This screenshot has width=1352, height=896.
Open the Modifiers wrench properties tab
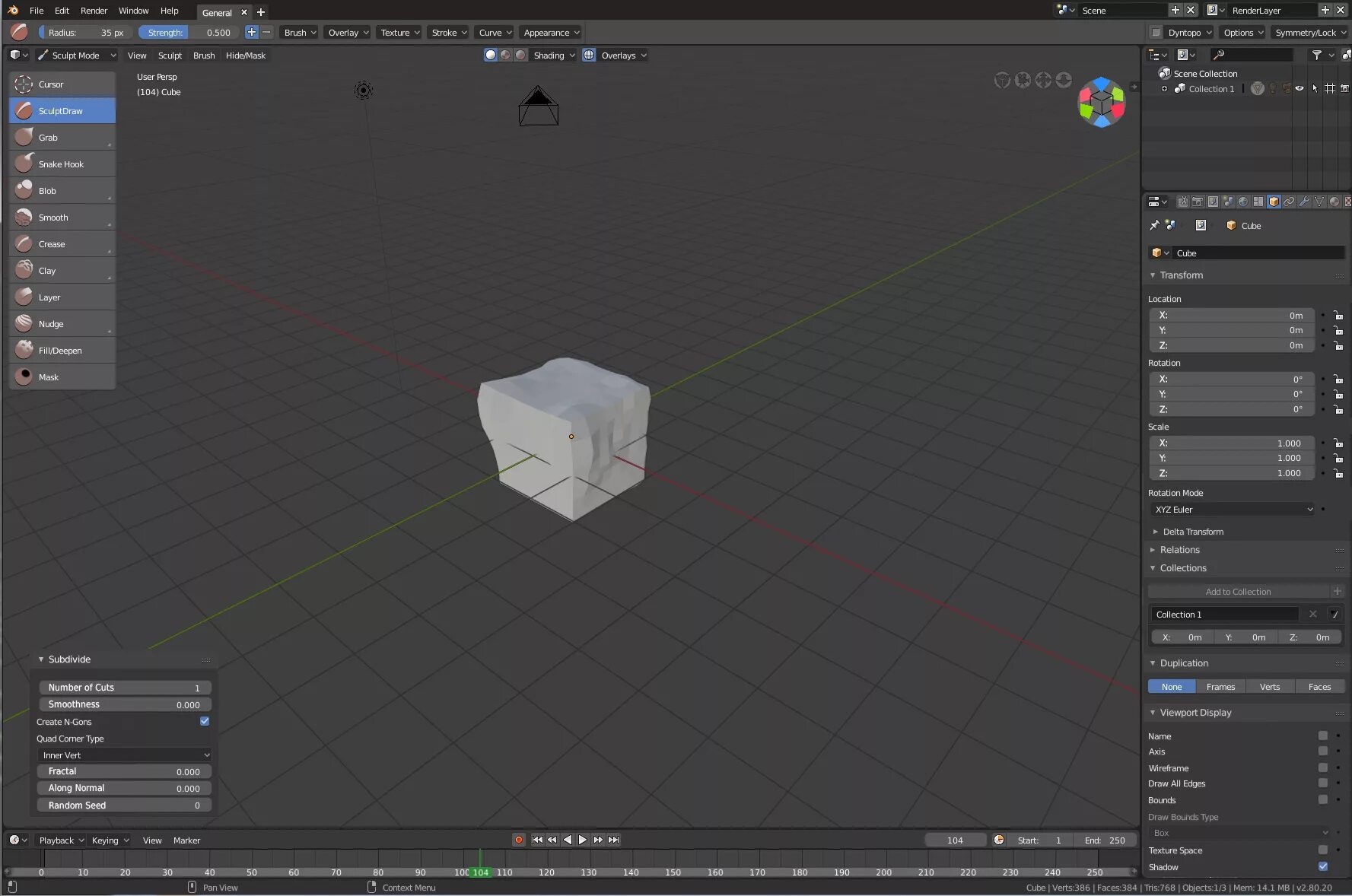pyautogui.click(x=1304, y=202)
